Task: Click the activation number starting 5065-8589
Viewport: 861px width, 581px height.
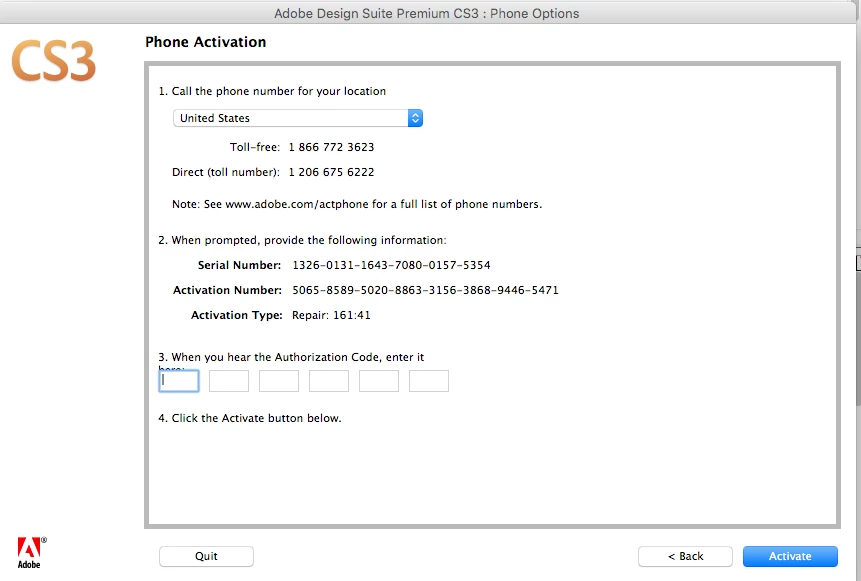Action: (425, 290)
